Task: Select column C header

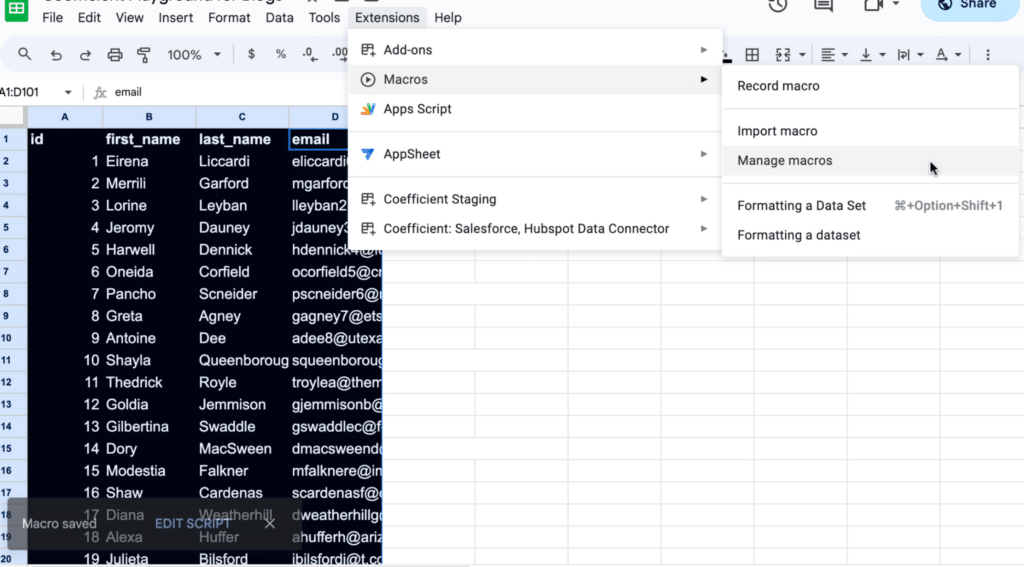Action: 242,117
